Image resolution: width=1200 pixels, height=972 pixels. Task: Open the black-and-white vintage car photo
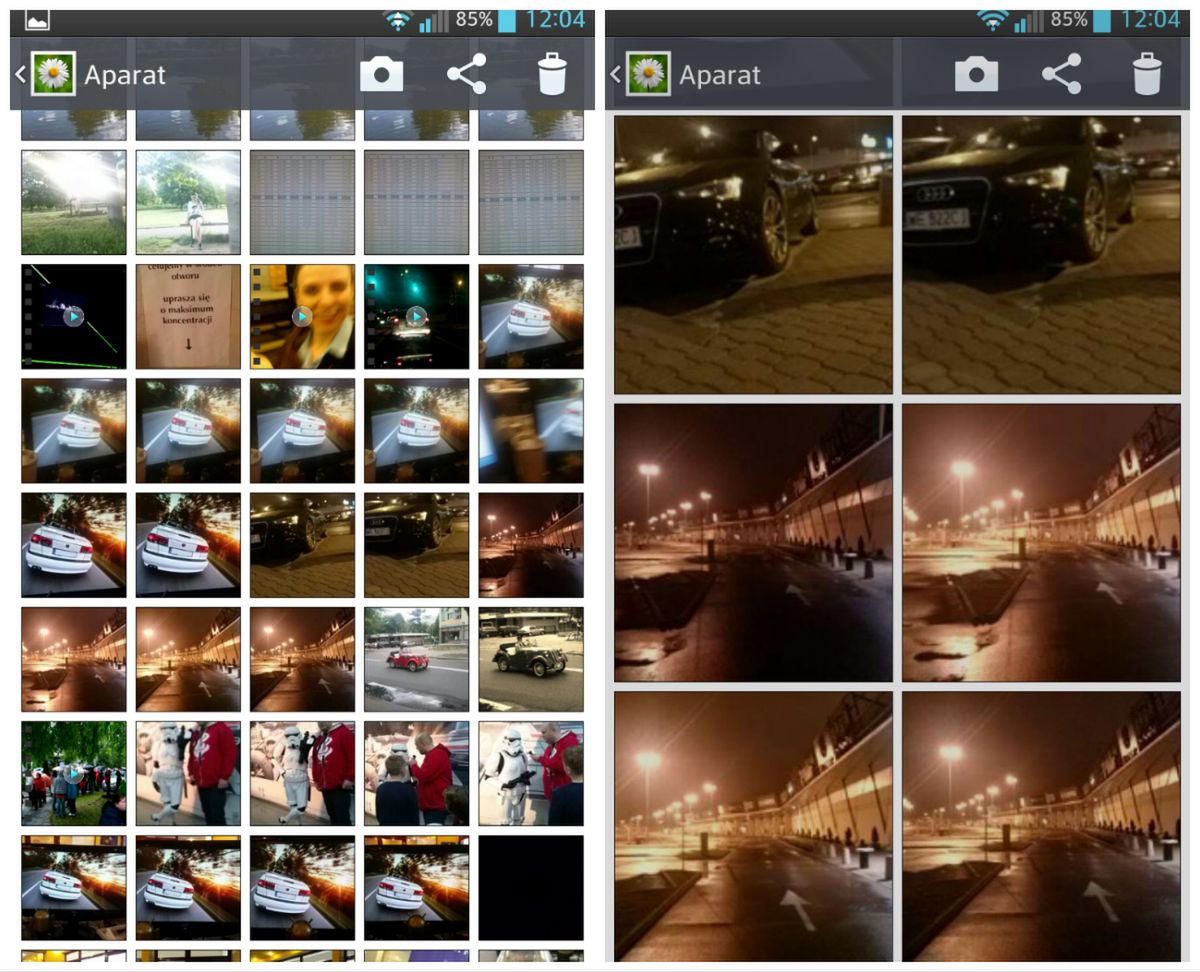531,659
